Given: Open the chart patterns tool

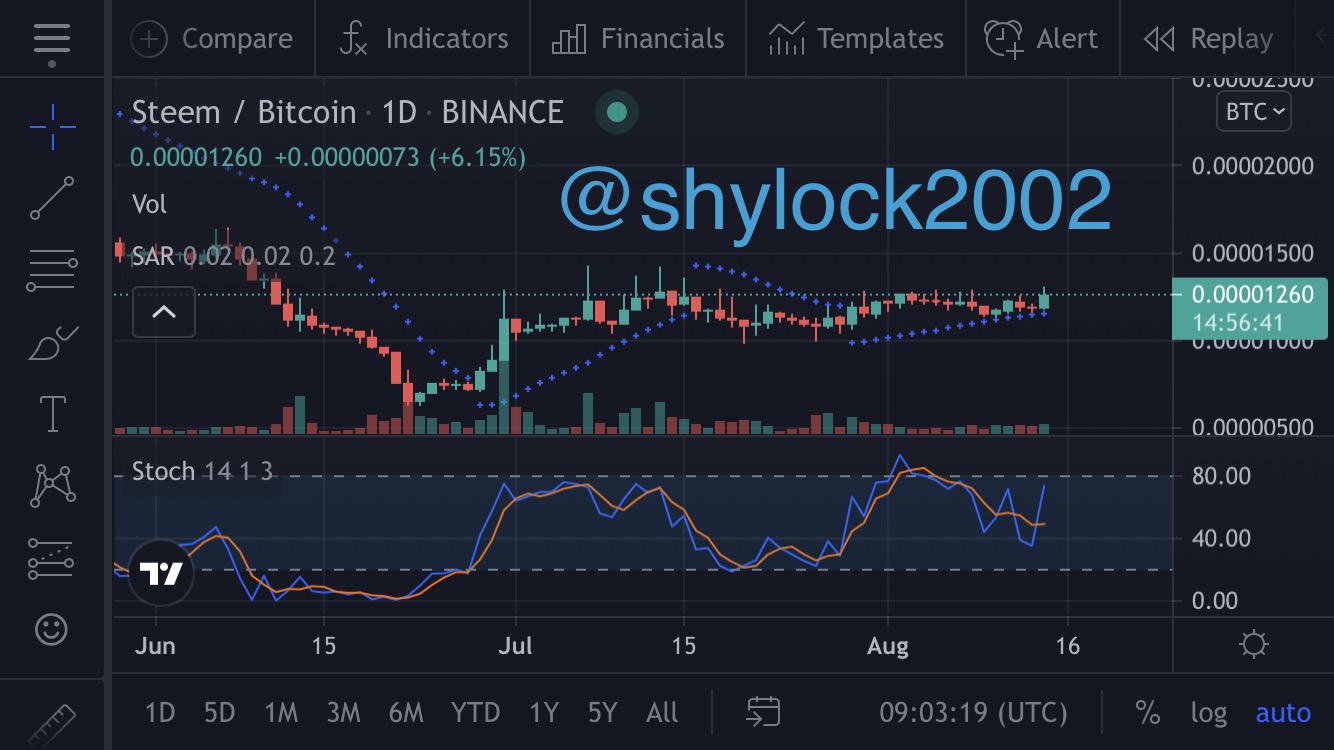Looking at the screenshot, I should (x=52, y=486).
